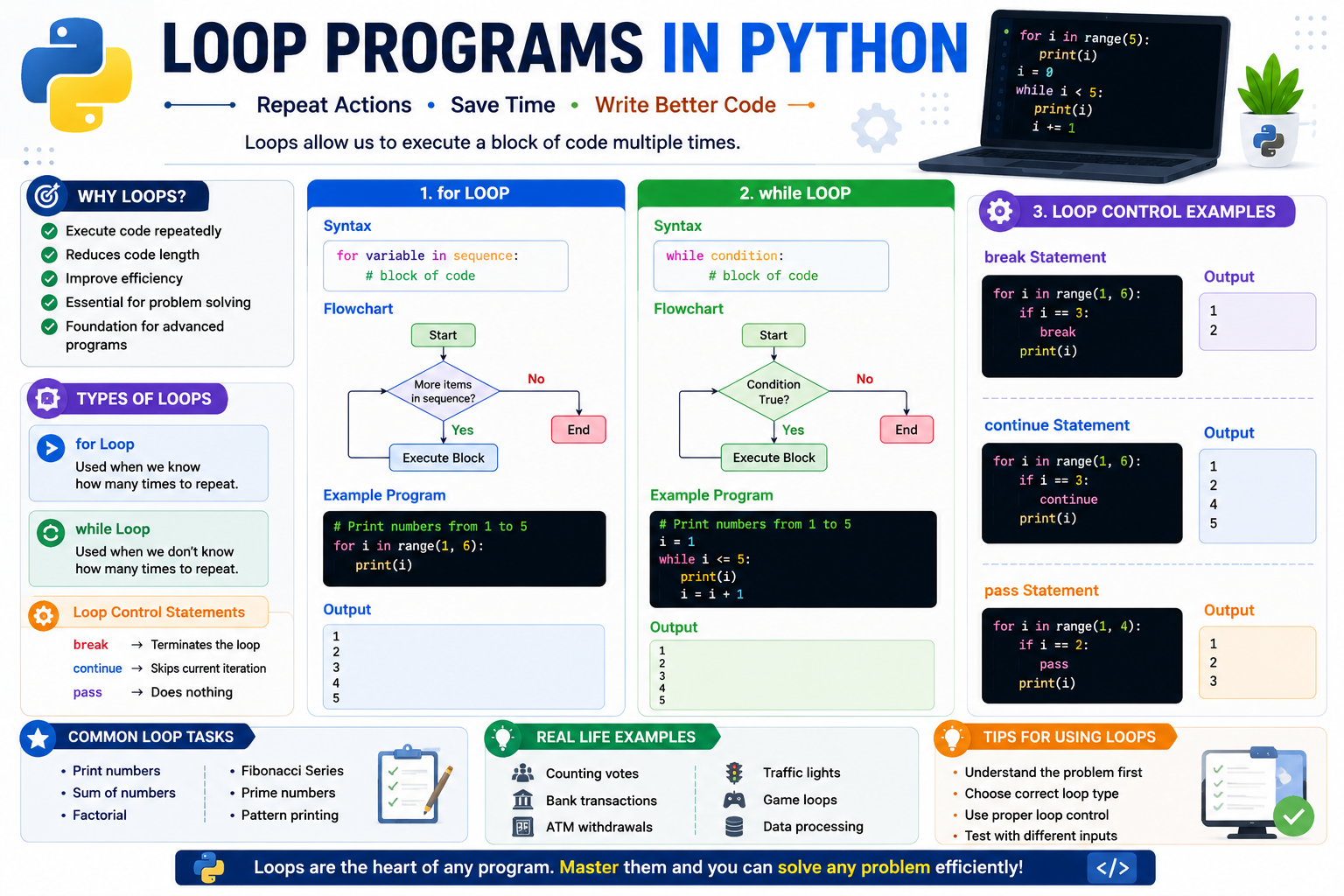Click the End node in for loop flowchart
Image resolution: width=1344 pixels, height=896 pixels.
(x=578, y=430)
